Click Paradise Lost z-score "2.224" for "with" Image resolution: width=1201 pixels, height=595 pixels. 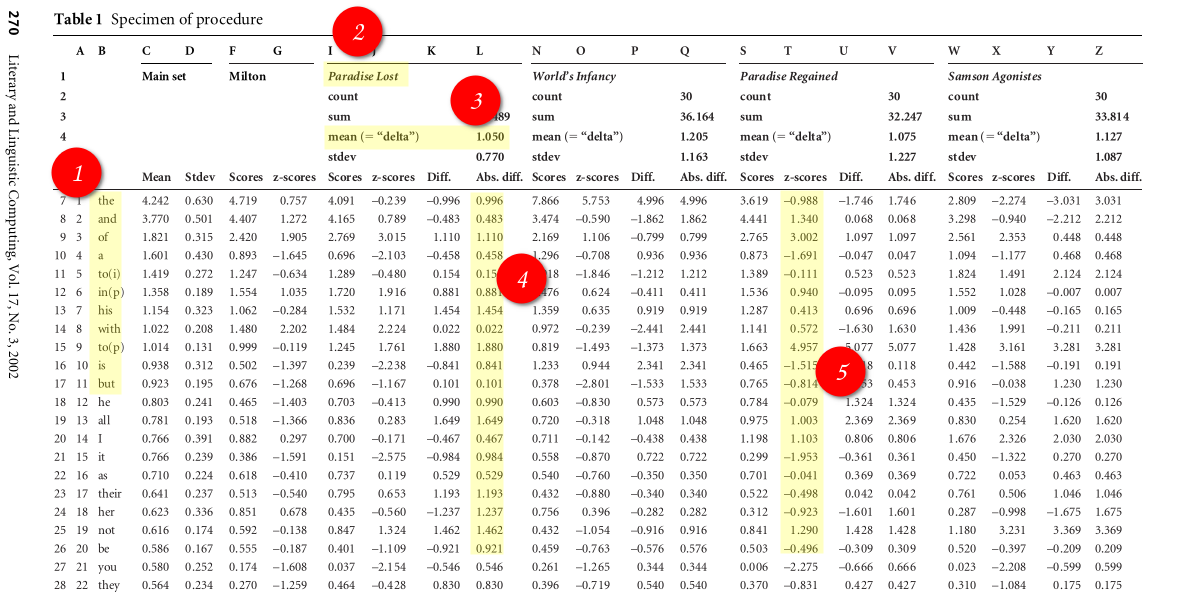click(x=394, y=330)
